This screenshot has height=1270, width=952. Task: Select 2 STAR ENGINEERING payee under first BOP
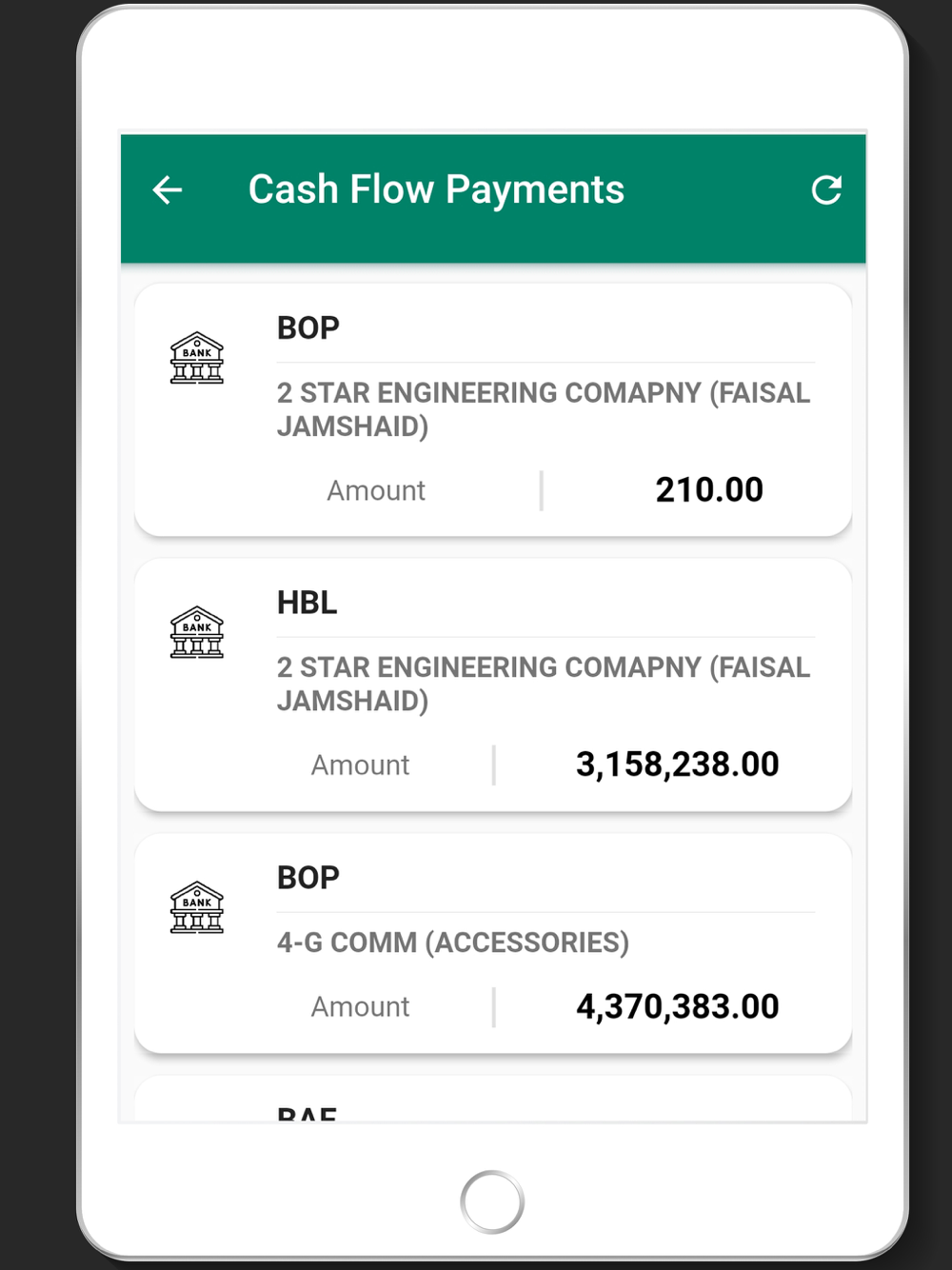coord(544,409)
